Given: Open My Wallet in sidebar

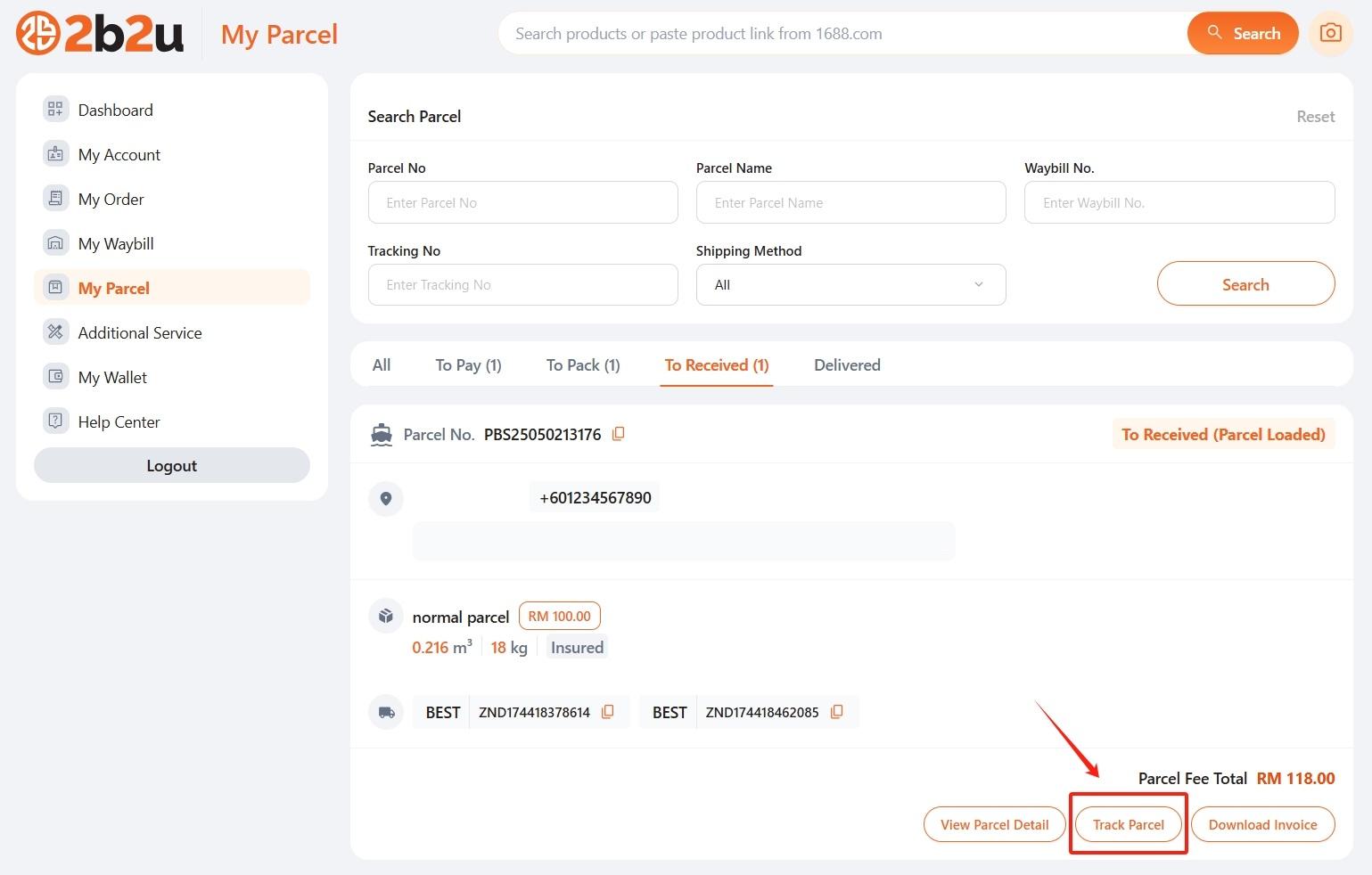Looking at the screenshot, I should pyautogui.click(x=112, y=377).
